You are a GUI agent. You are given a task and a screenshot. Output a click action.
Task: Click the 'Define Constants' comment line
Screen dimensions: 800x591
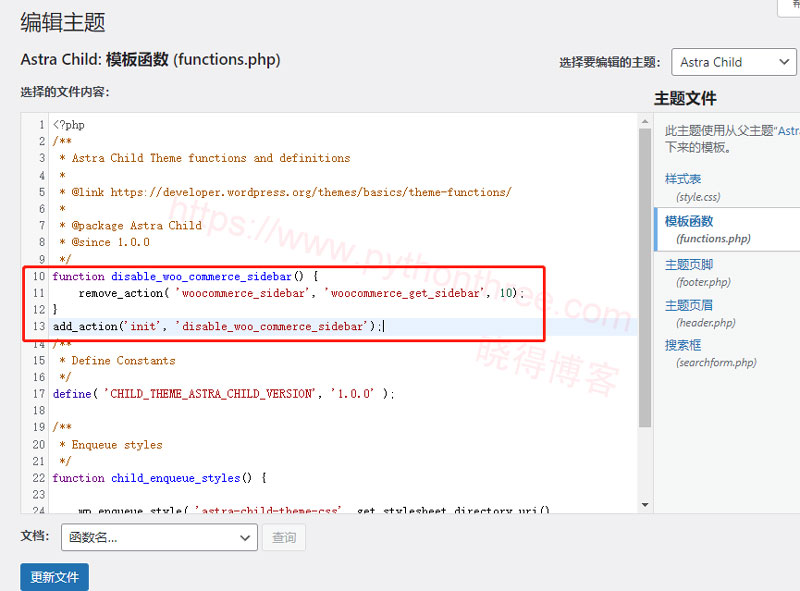[x=123, y=361]
